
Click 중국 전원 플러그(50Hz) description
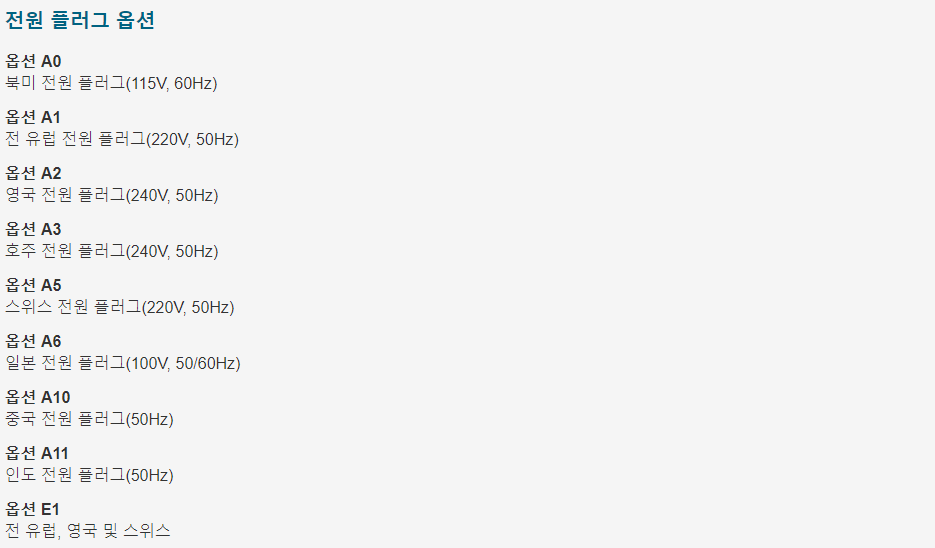coord(89,419)
